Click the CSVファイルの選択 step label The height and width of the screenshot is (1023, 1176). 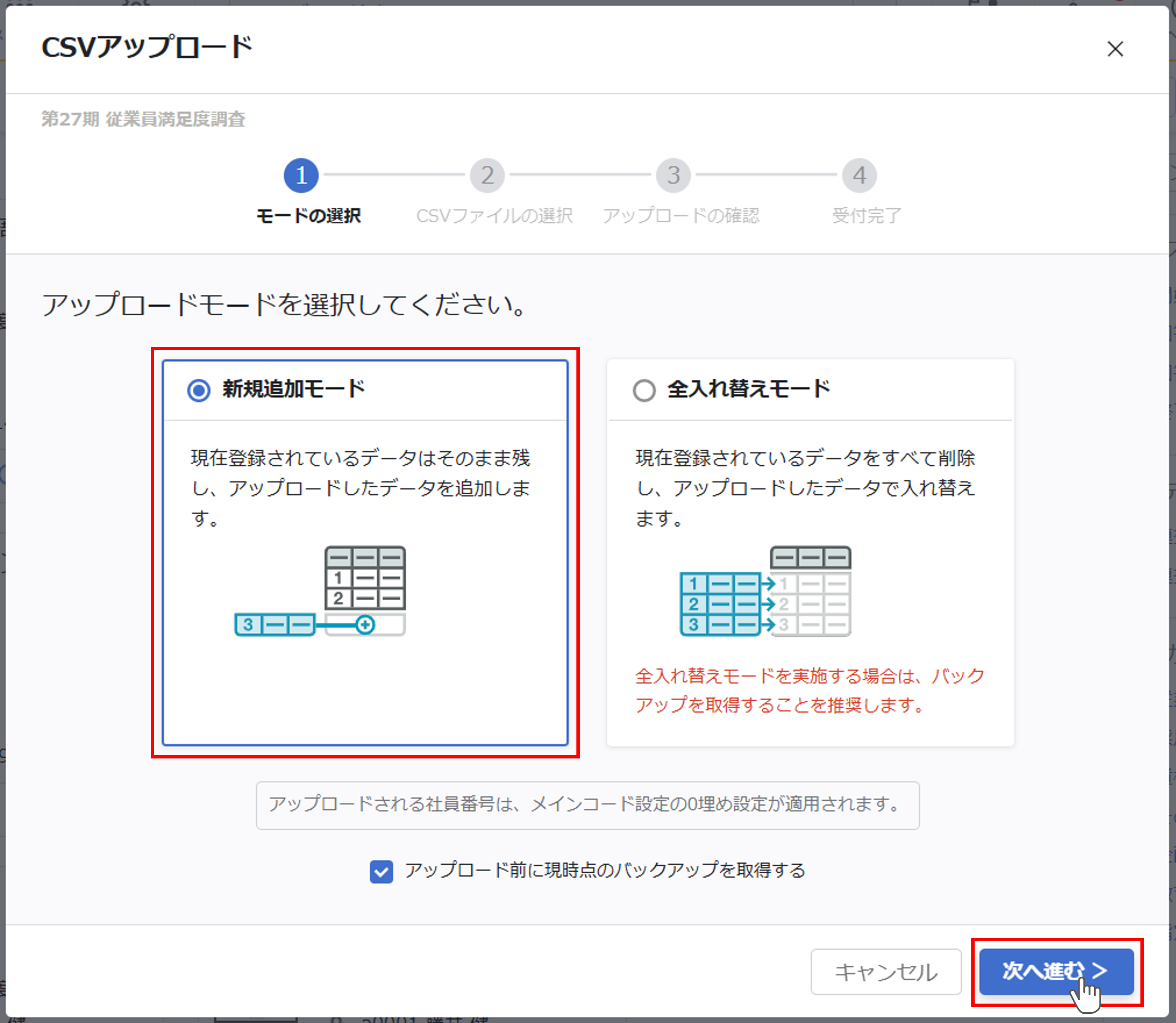coord(495,216)
